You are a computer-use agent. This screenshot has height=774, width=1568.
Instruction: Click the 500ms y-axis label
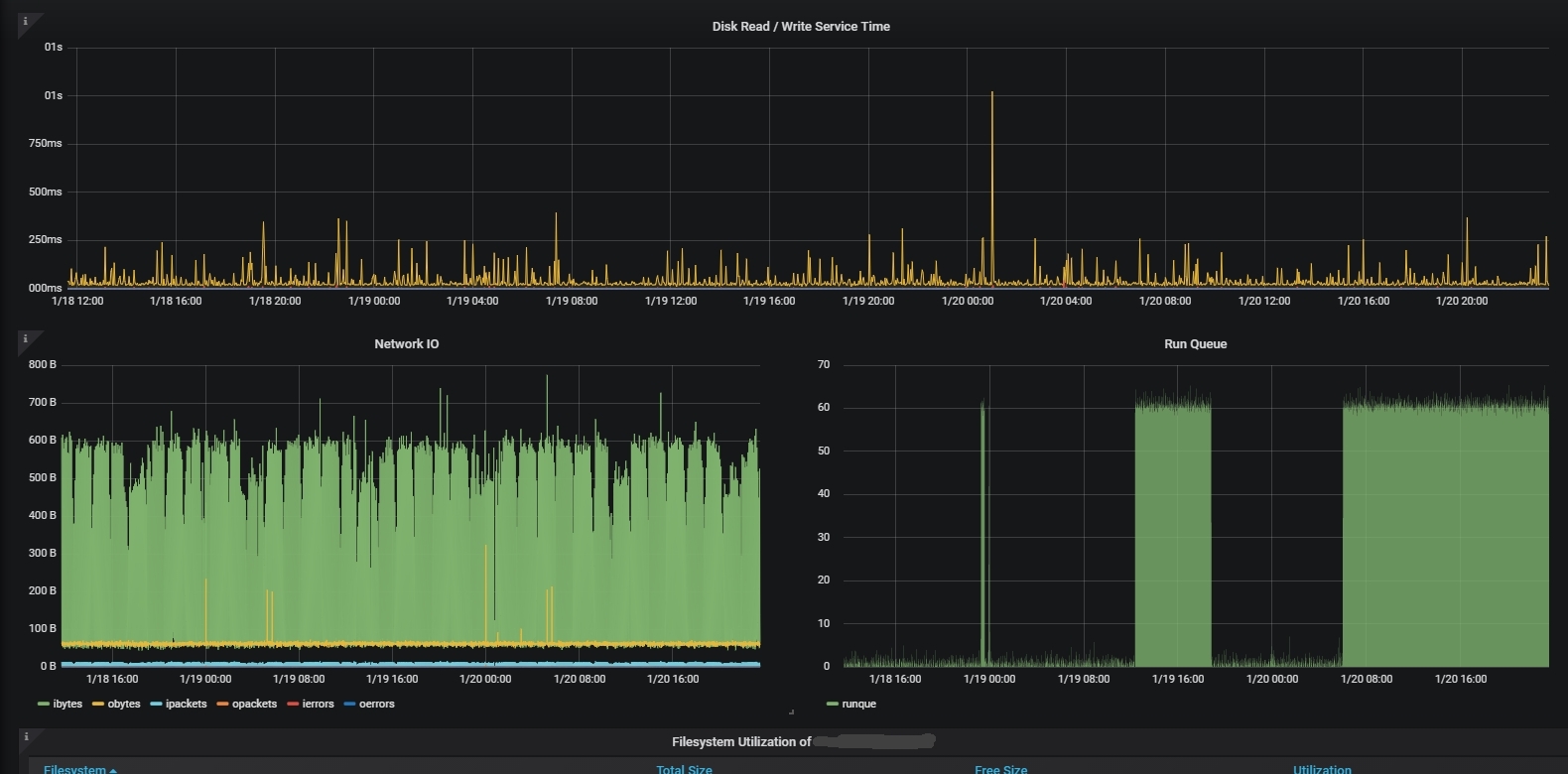(46, 192)
